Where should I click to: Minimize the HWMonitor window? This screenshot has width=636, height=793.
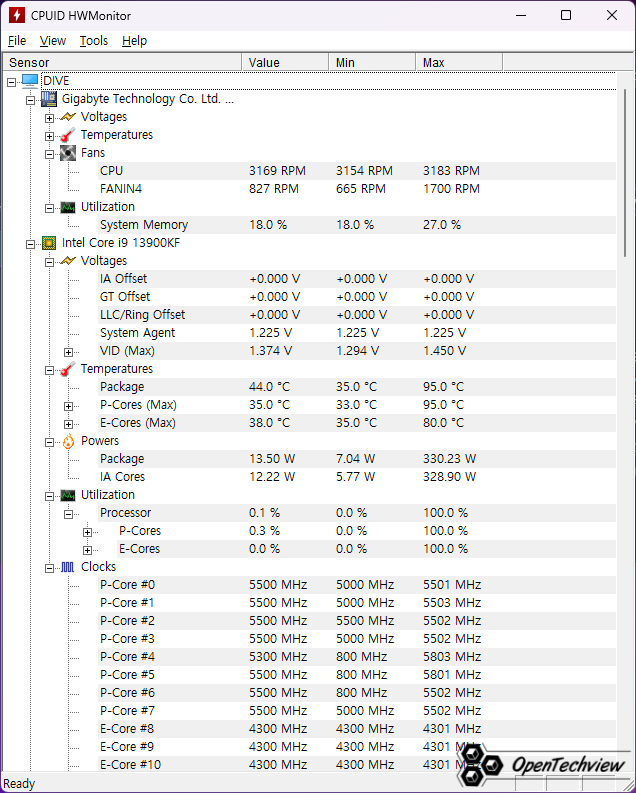521,15
